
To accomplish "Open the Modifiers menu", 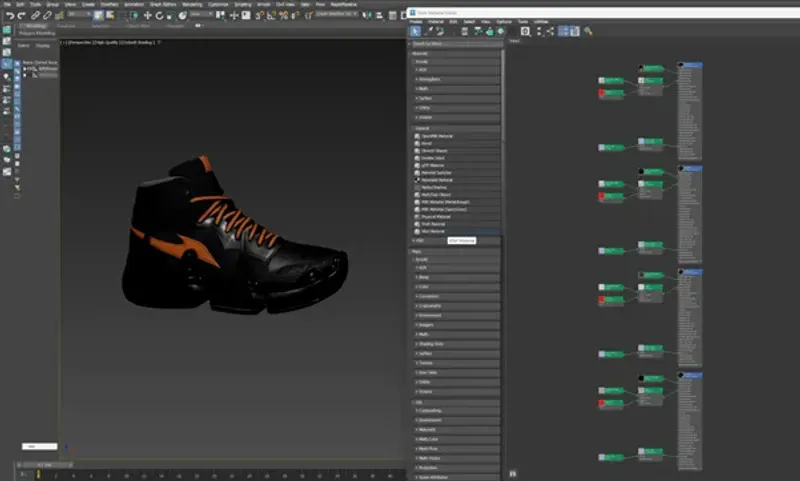I will click(x=110, y=4).
